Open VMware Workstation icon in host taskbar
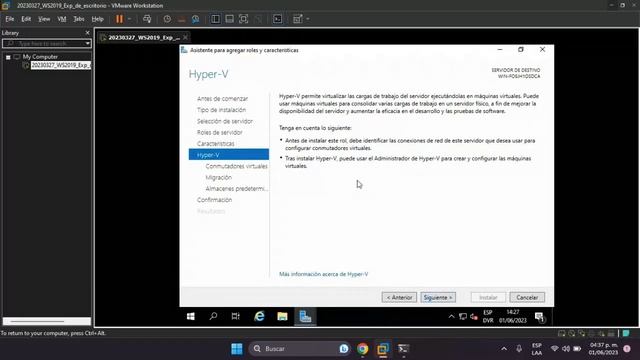Screen dimensions: 640x360 [383, 349]
